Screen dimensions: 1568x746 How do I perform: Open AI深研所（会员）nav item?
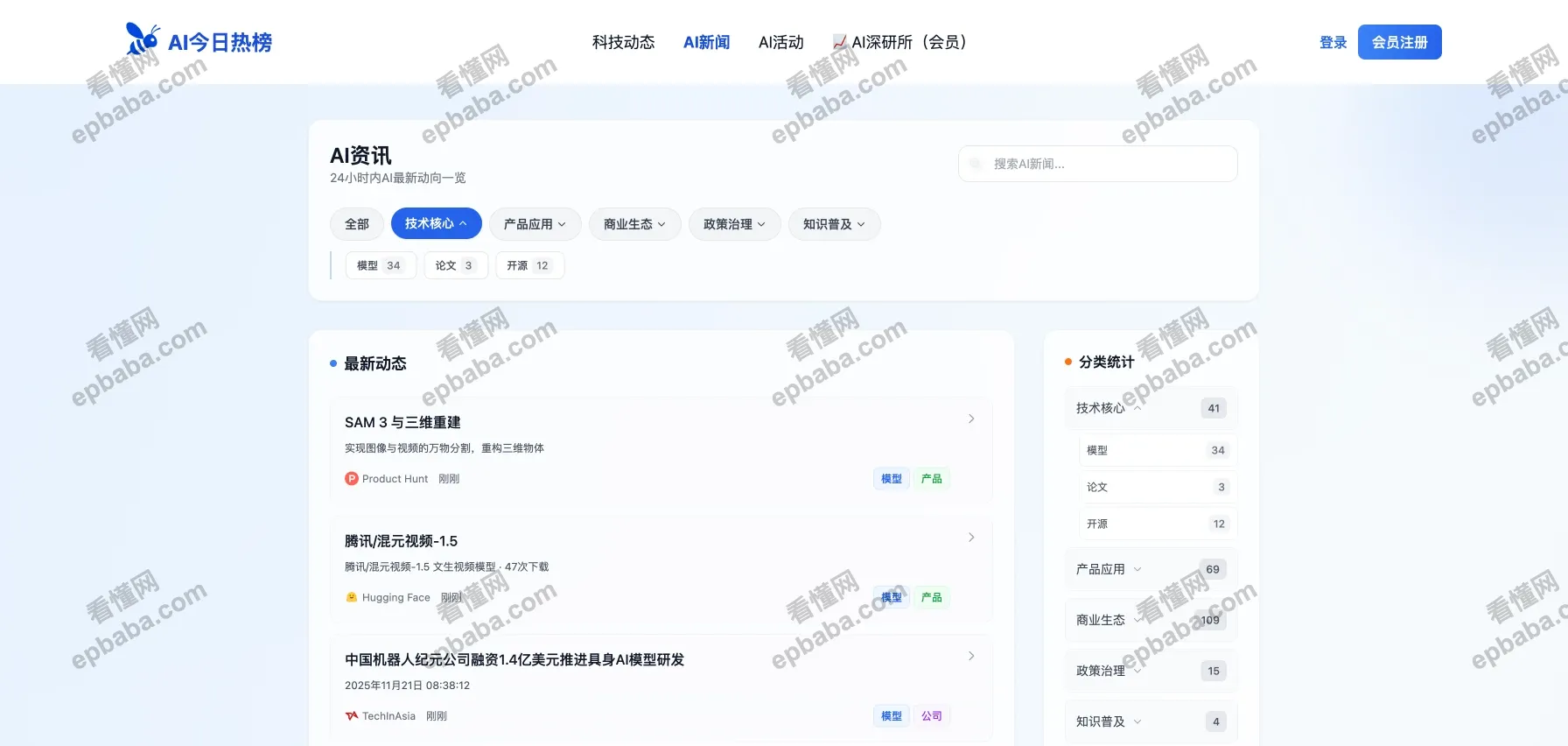(900, 42)
